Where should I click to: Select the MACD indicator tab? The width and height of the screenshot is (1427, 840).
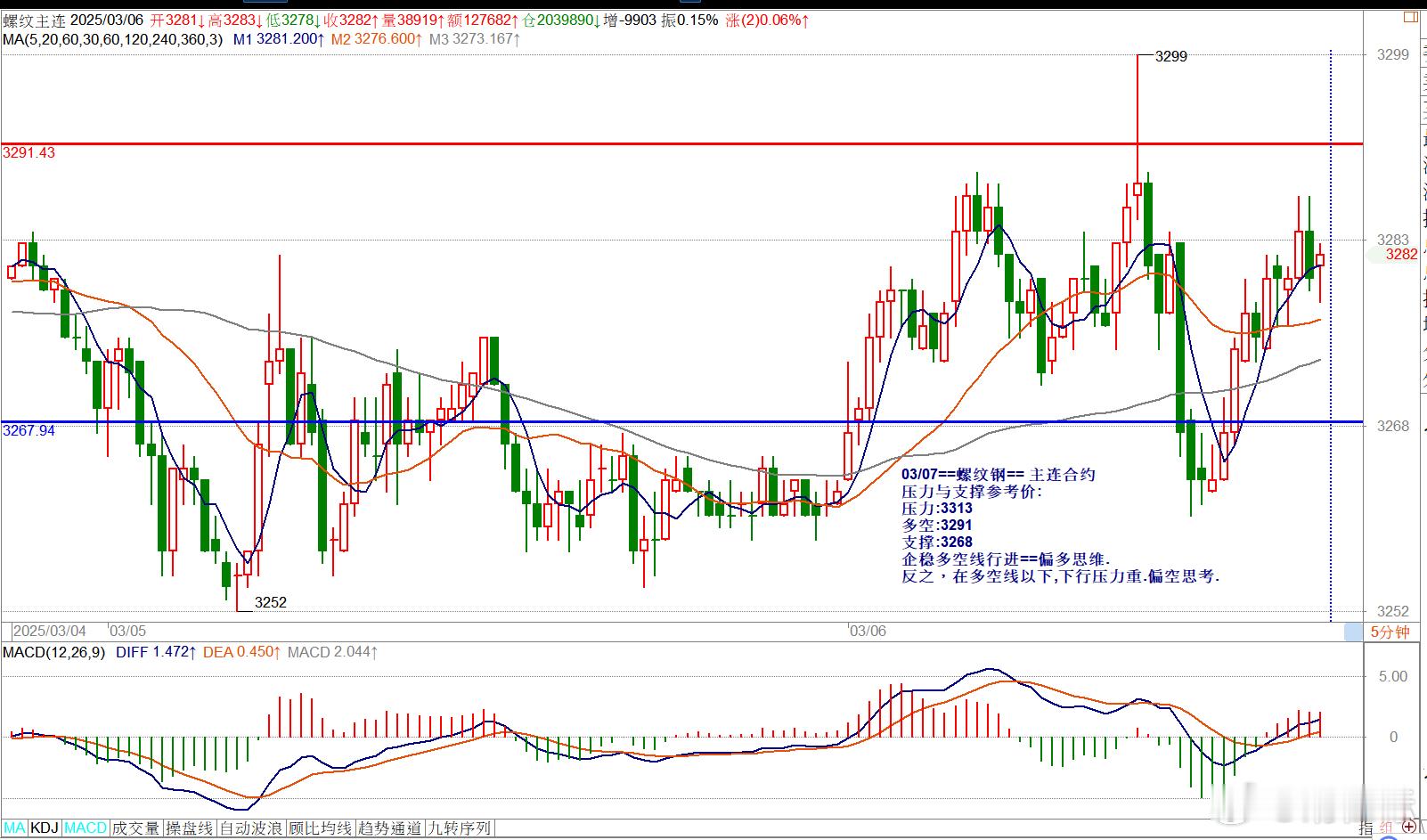tap(85, 828)
